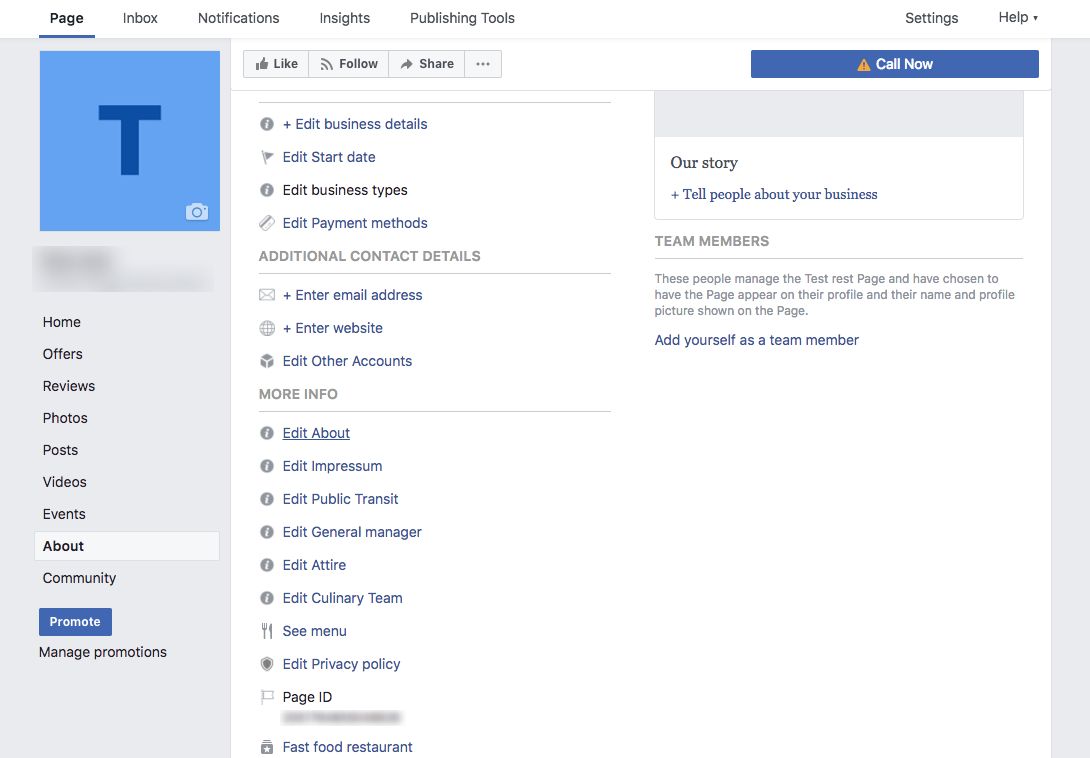Click Edit Attire link
Screen dimensions: 1090x758
click(x=314, y=565)
